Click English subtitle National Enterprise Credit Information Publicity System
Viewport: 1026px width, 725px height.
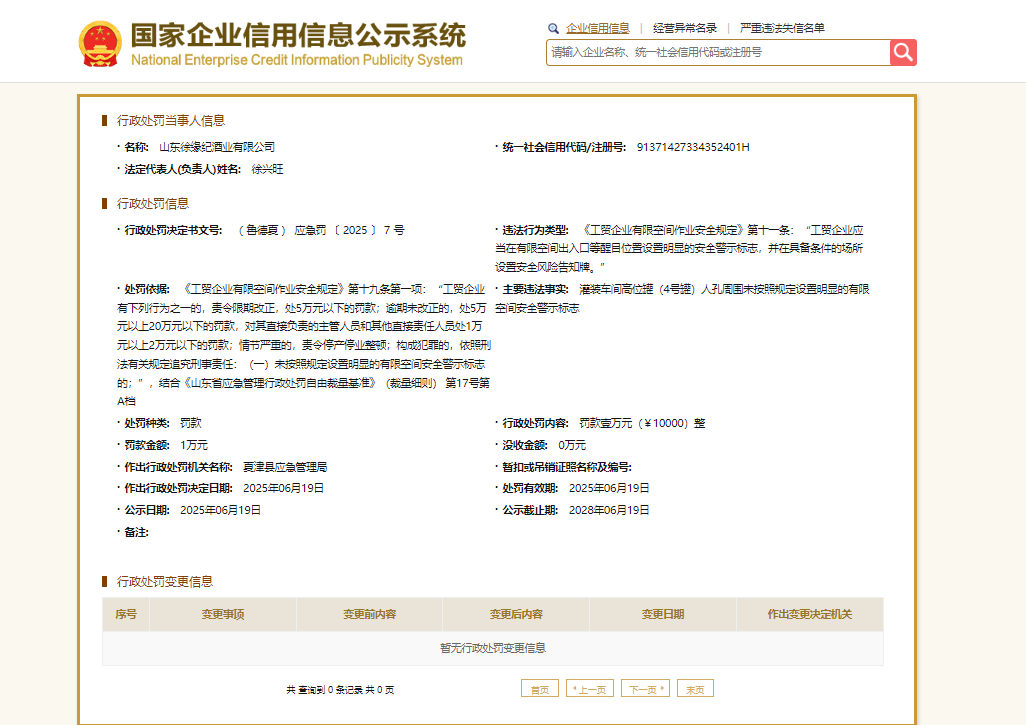(x=297, y=60)
